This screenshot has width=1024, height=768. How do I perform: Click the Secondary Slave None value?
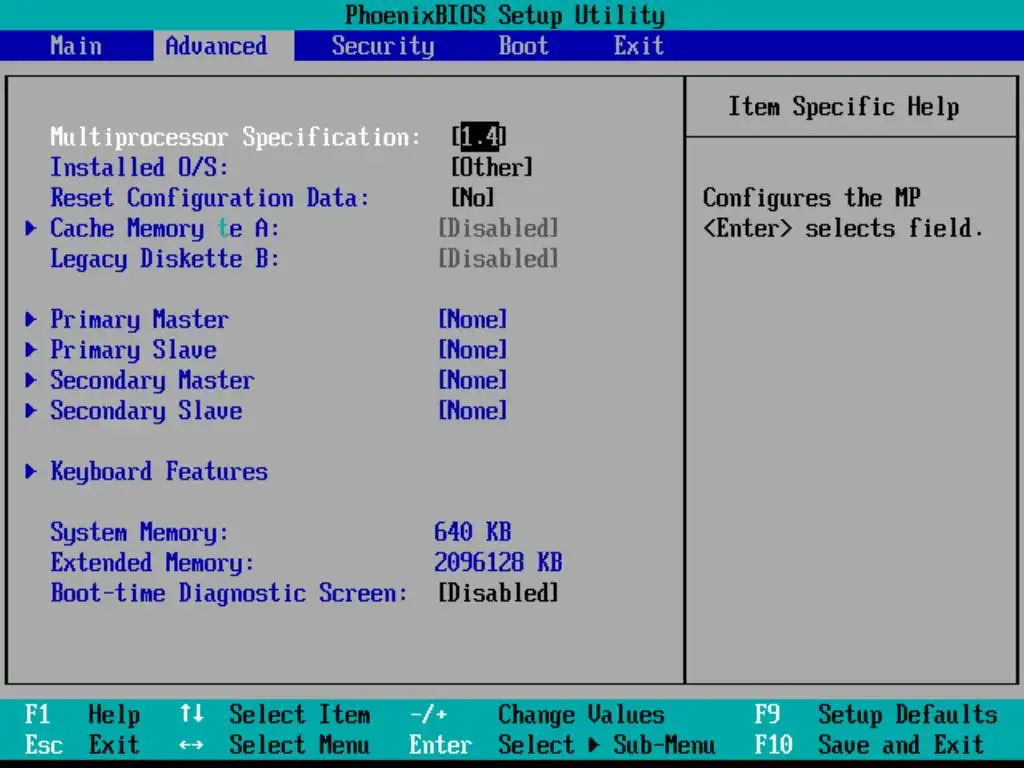pos(473,411)
